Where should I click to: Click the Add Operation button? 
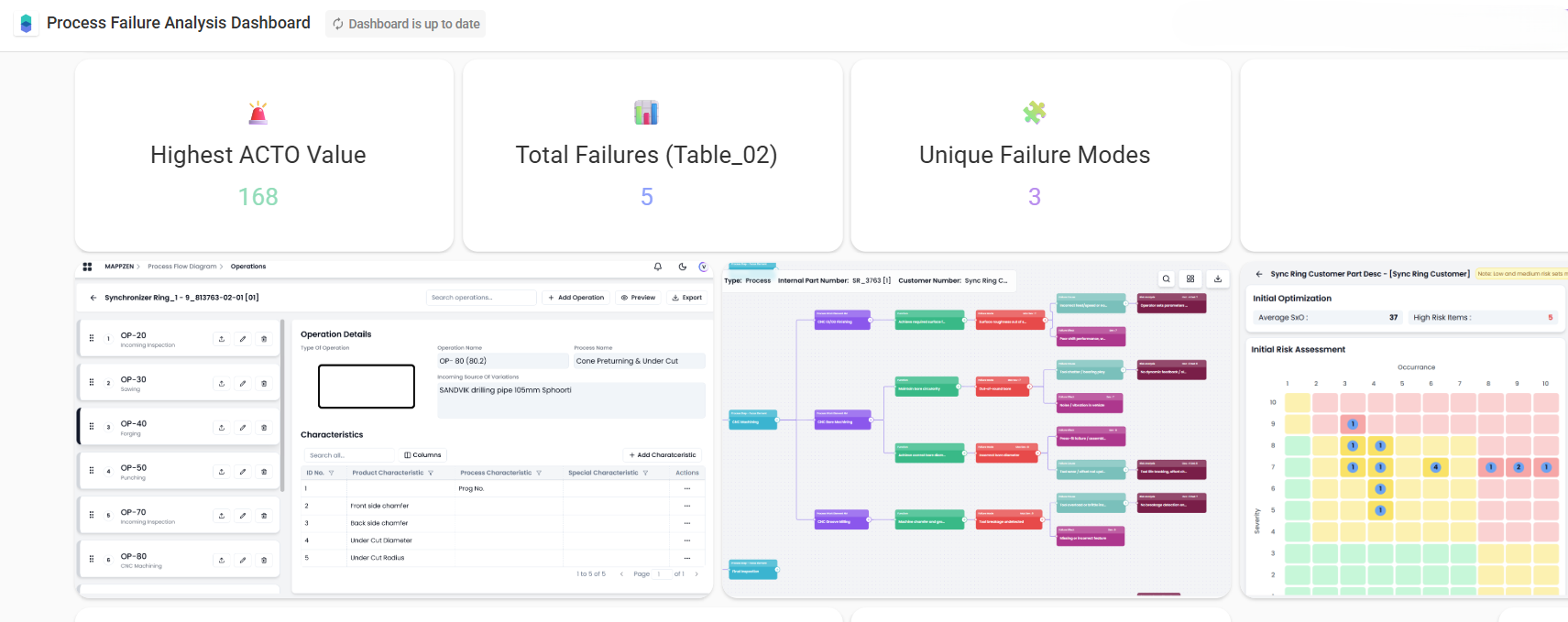pos(576,298)
